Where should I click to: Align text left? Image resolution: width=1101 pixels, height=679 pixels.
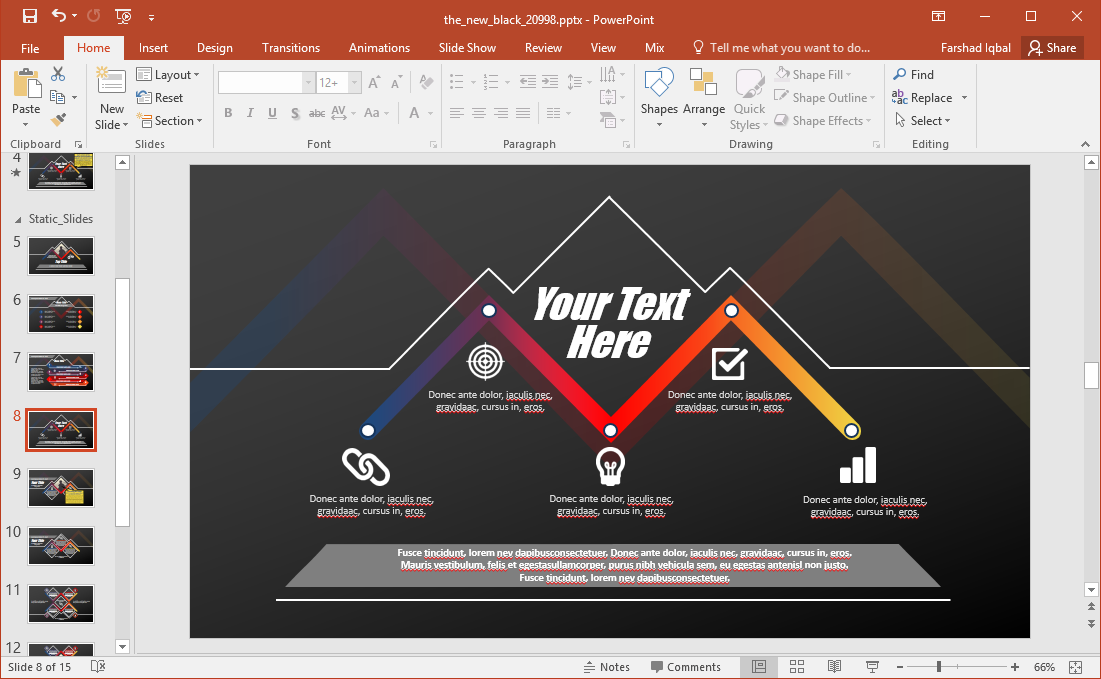(x=456, y=113)
